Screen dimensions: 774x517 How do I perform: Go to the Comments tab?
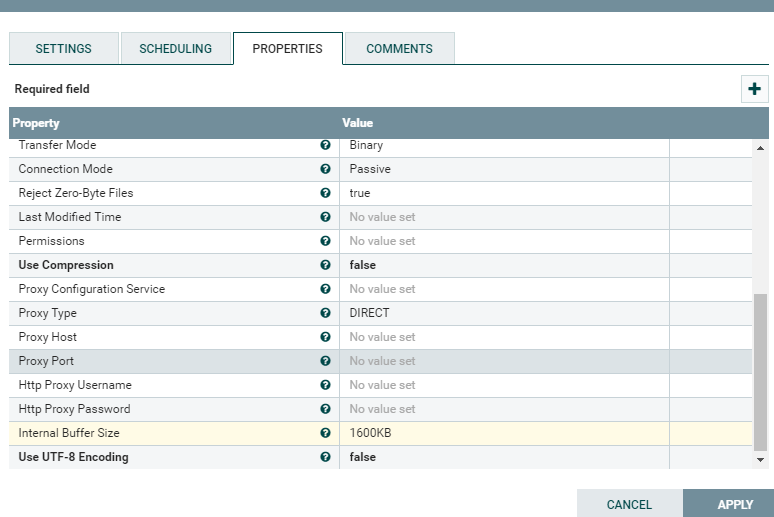tap(399, 49)
